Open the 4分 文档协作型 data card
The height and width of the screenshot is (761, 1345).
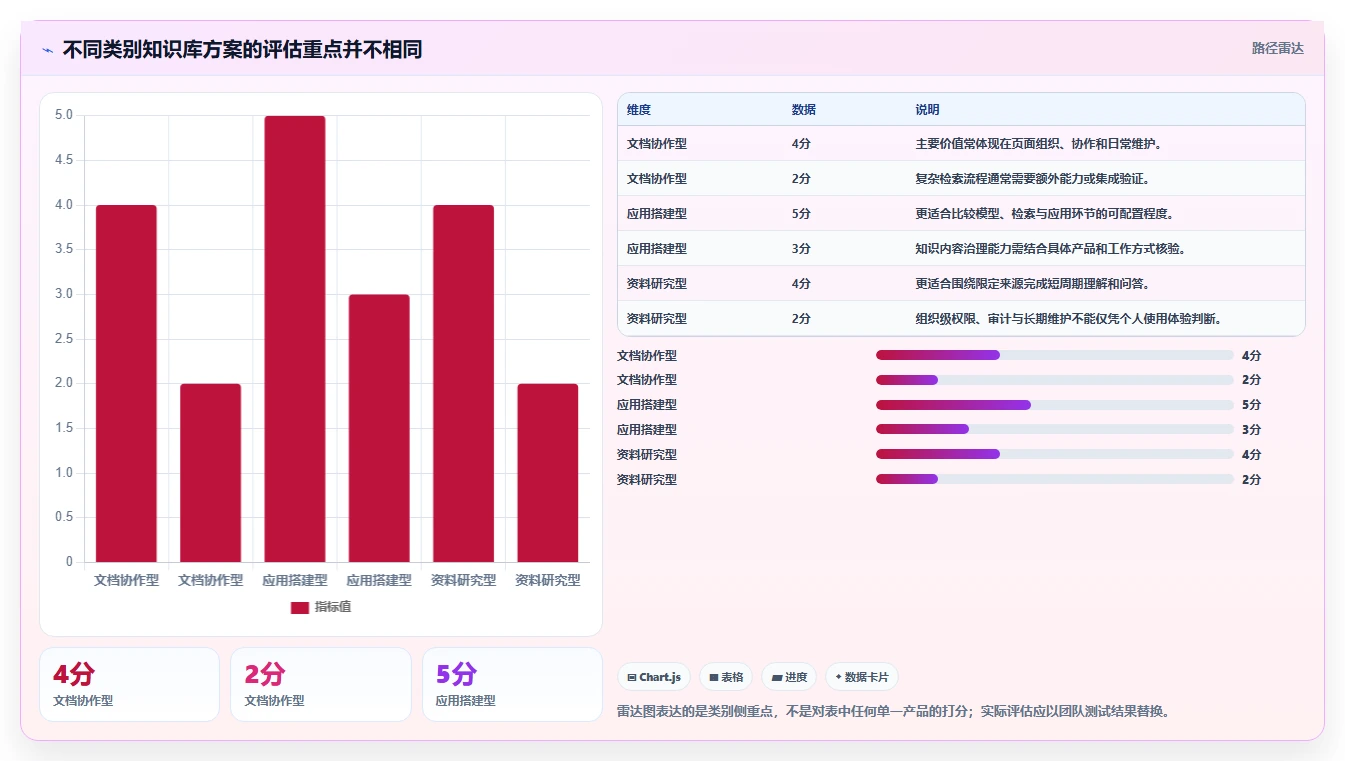tap(129, 685)
